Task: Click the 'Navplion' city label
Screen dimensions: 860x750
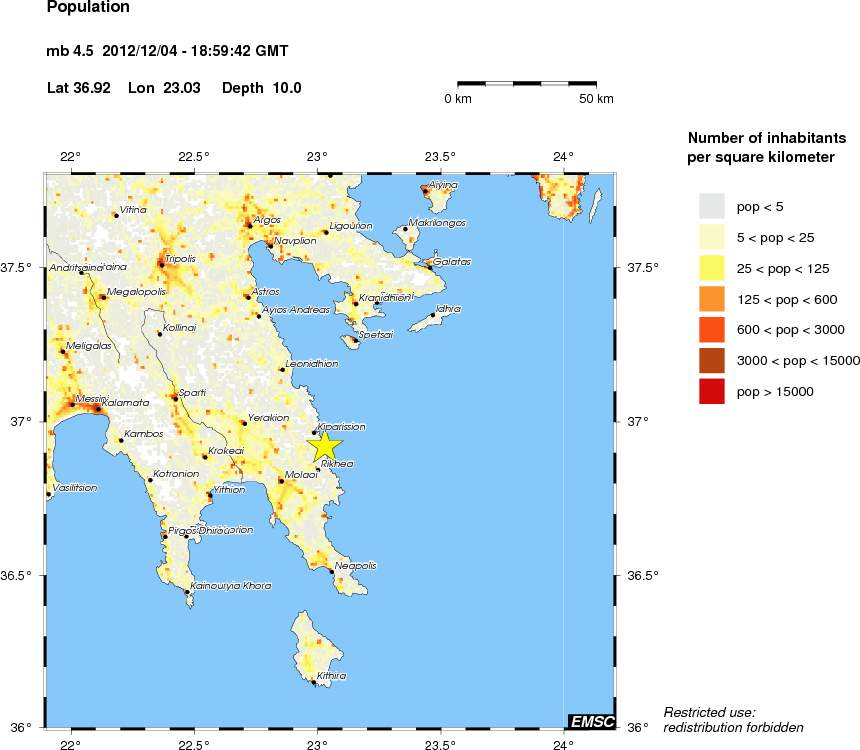Action: (295, 241)
